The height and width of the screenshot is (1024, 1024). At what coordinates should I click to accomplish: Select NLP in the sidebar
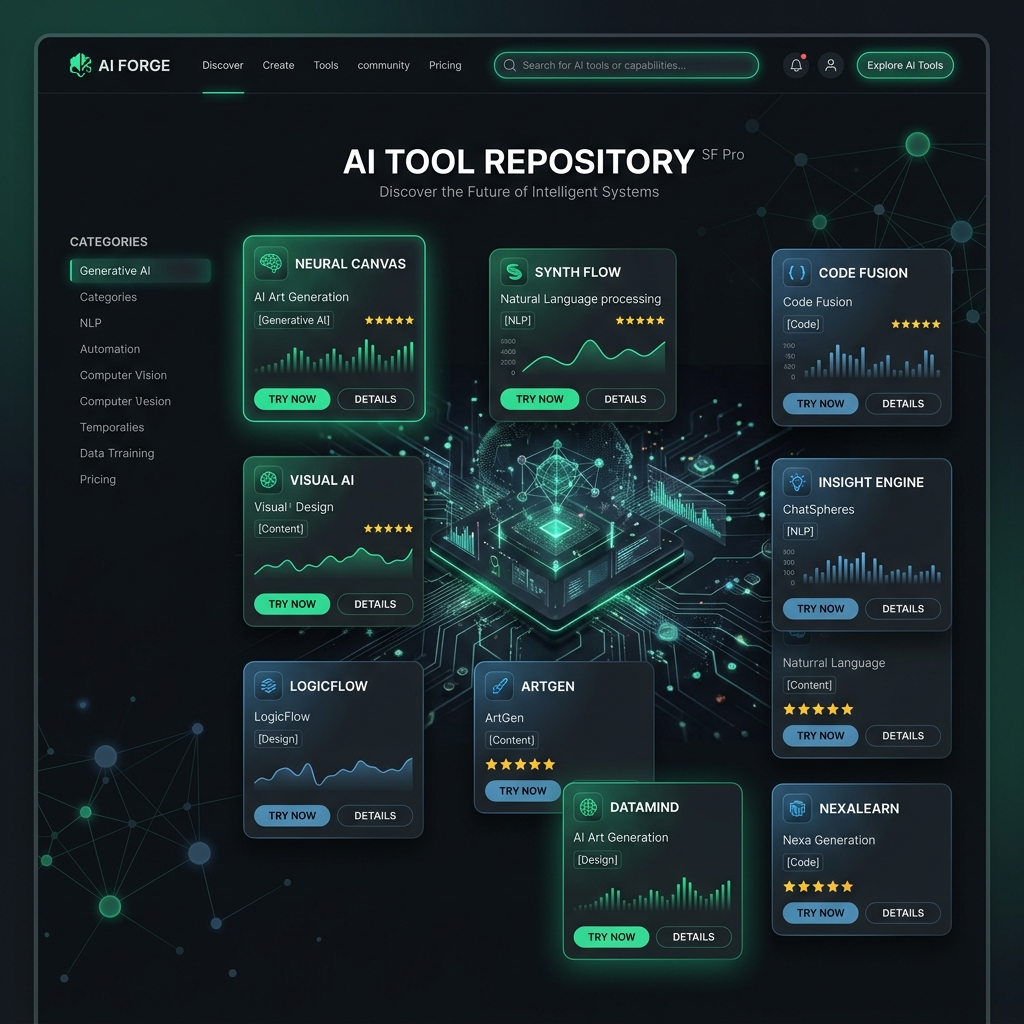tap(90, 323)
